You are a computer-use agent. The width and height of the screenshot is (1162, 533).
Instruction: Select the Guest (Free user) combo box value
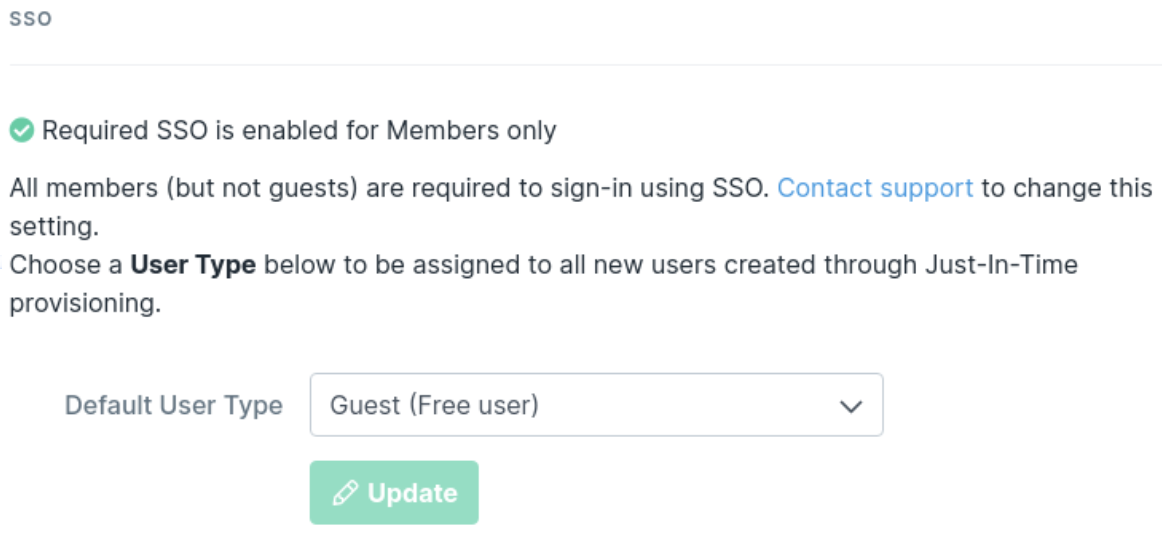pyautogui.click(x=434, y=405)
